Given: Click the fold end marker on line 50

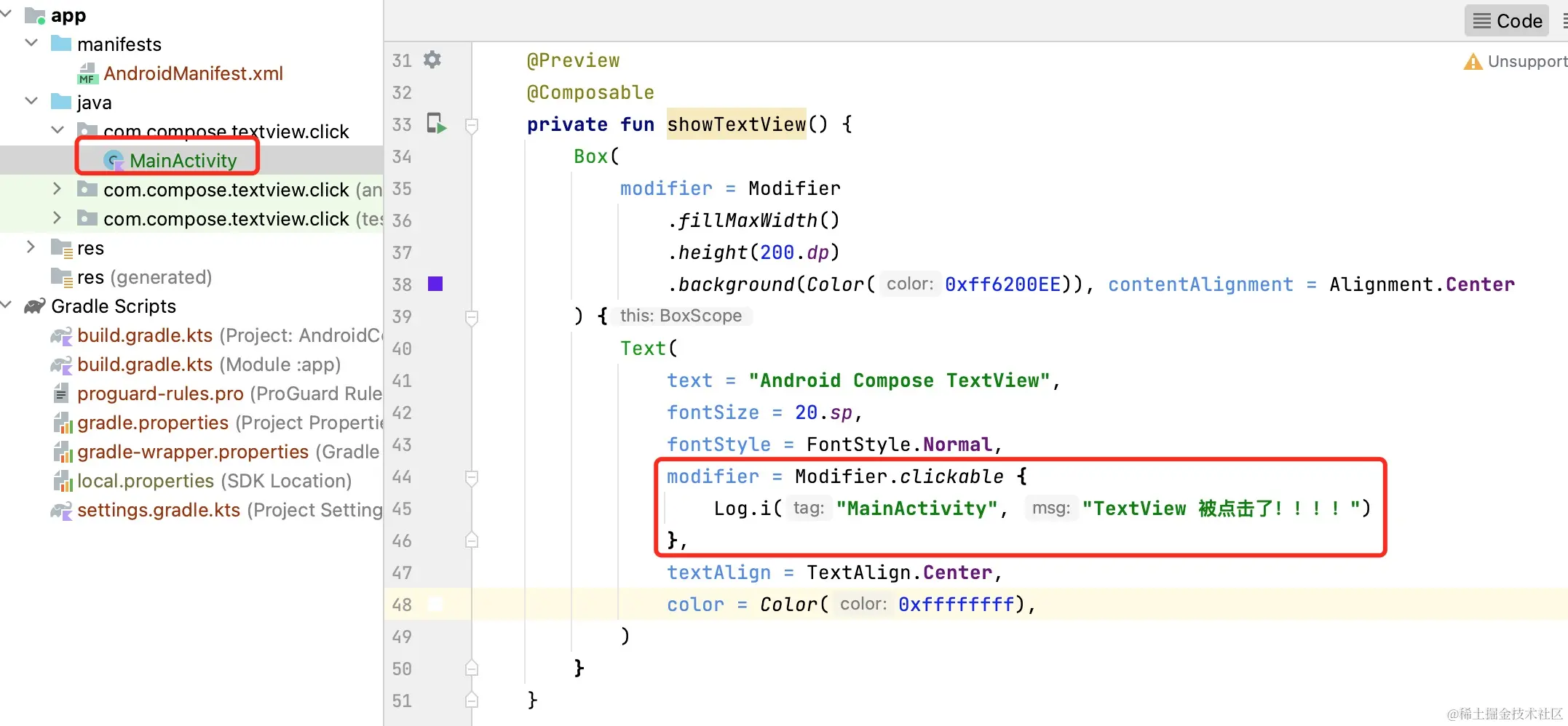Looking at the screenshot, I should 472,668.
